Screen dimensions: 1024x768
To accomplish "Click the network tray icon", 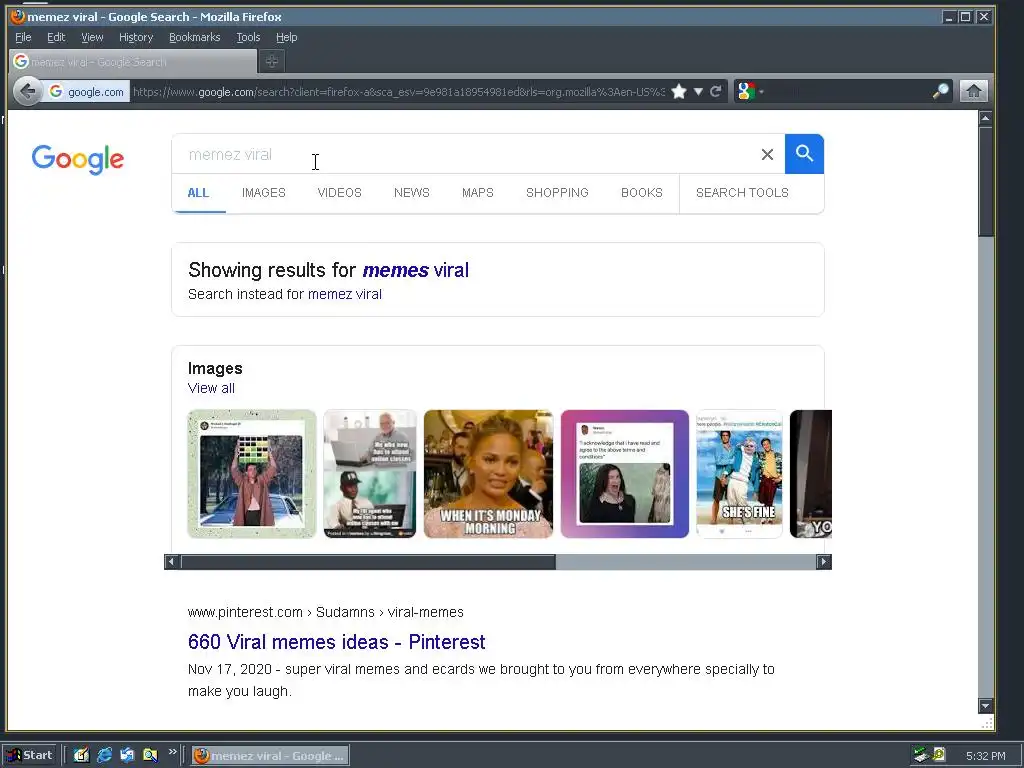I will tap(921, 755).
